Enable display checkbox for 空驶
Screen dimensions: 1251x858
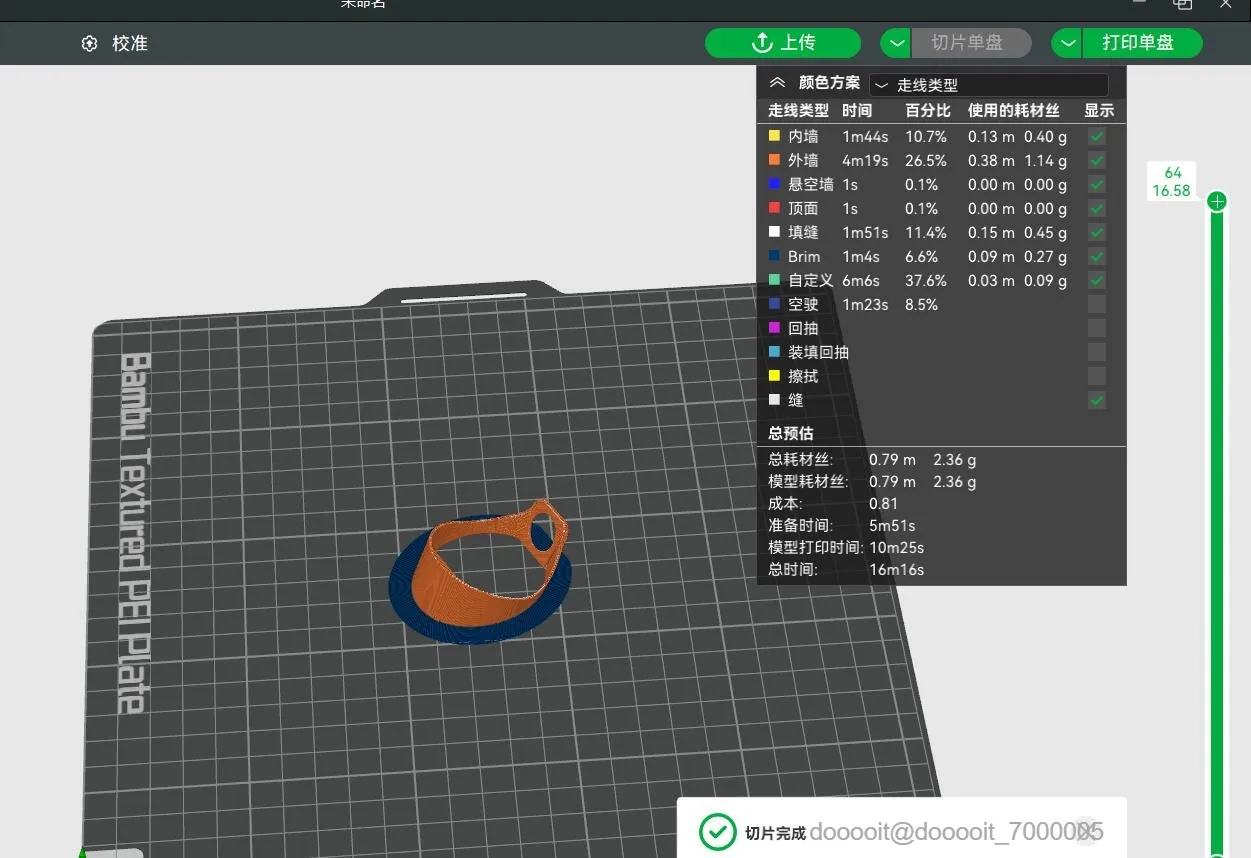[x=1097, y=304]
